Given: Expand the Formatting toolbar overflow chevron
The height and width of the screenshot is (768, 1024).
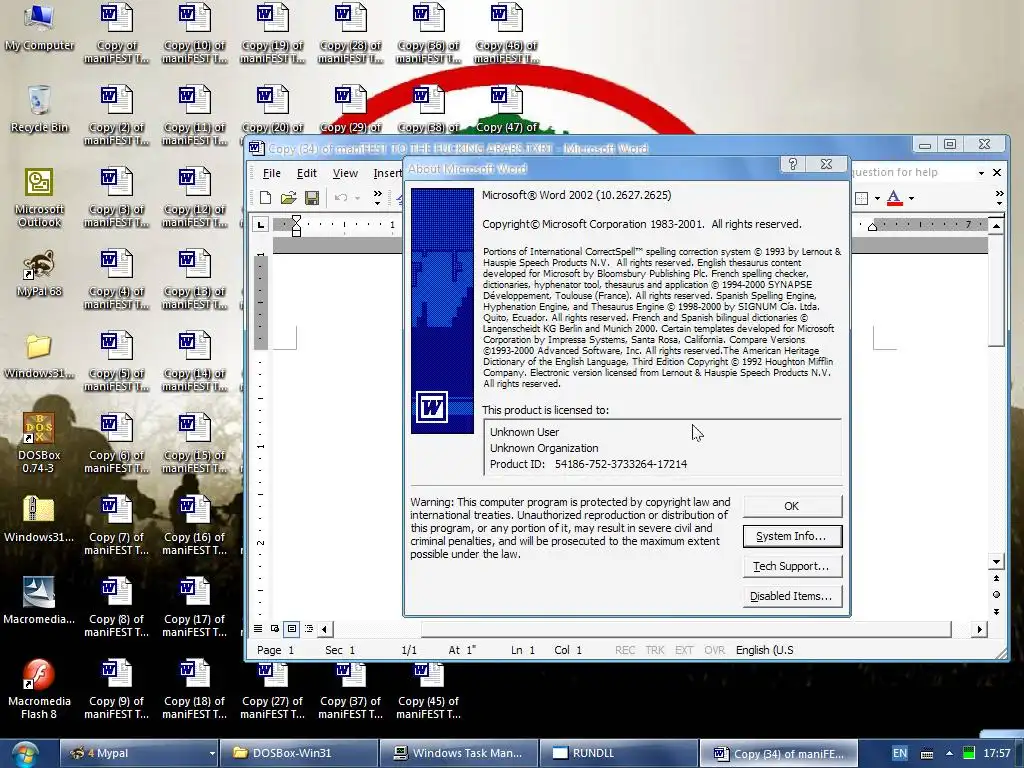Looking at the screenshot, I should click(x=999, y=197).
